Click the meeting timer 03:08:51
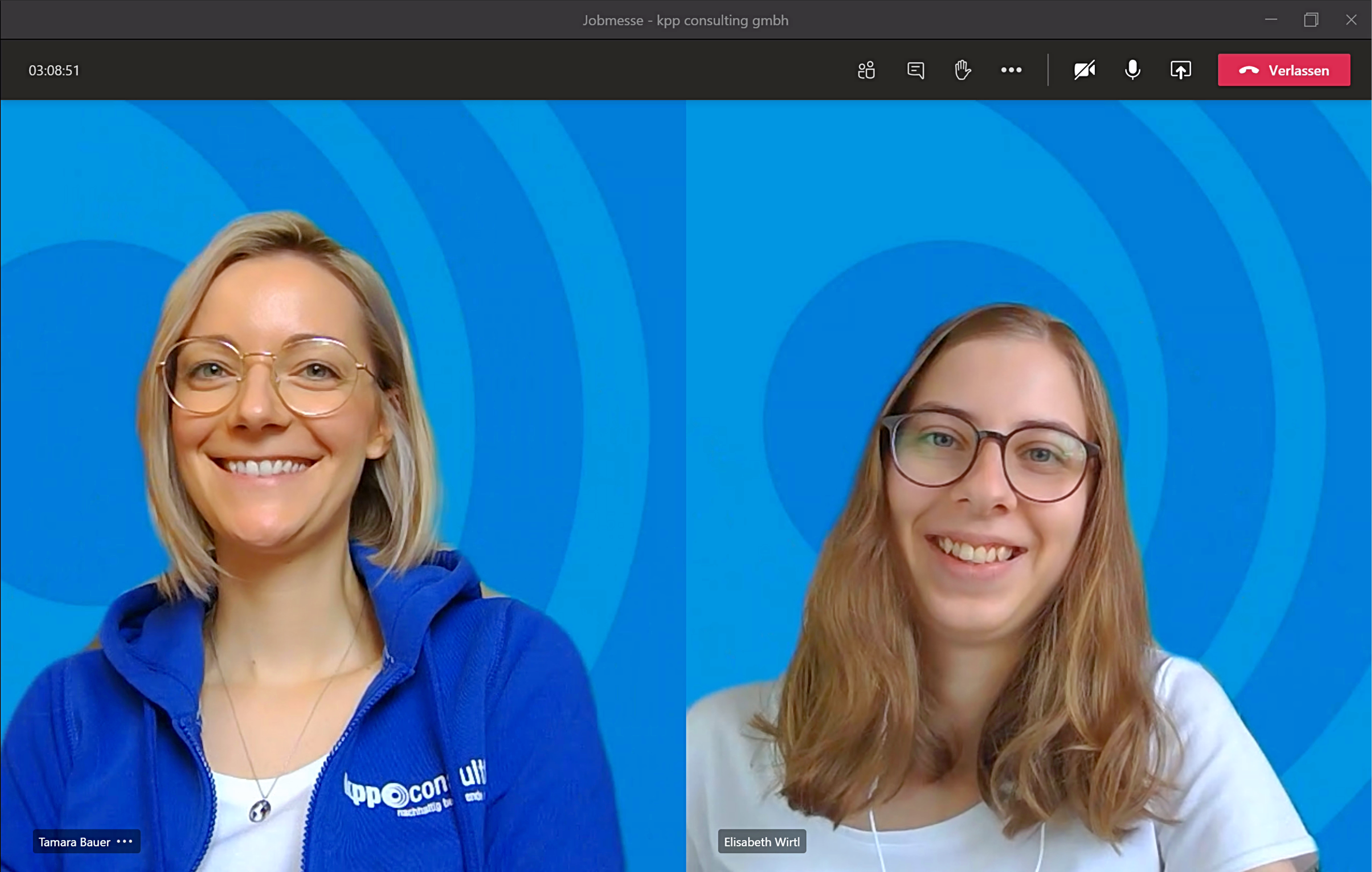This screenshot has width=1372, height=872. coord(54,70)
